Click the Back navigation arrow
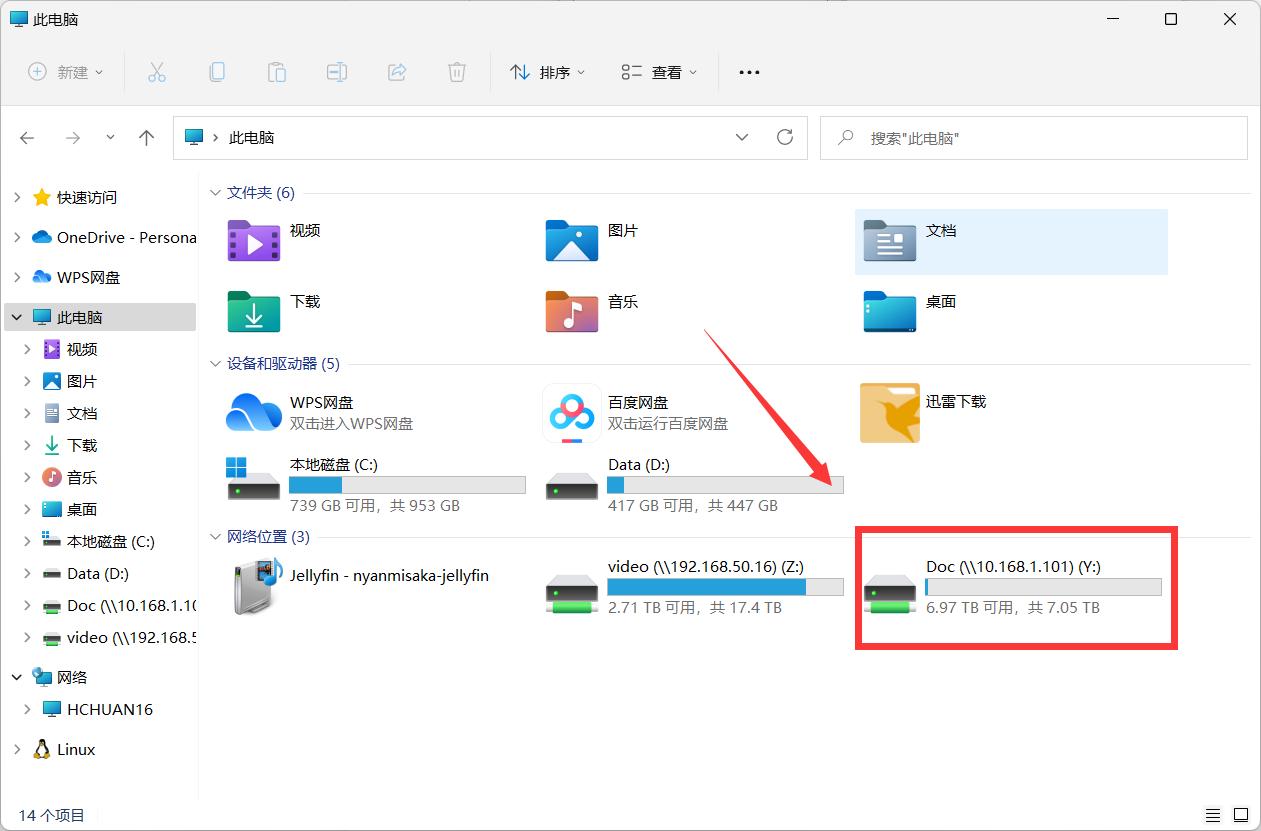The width and height of the screenshot is (1261, 831). (x=27, y=137)
